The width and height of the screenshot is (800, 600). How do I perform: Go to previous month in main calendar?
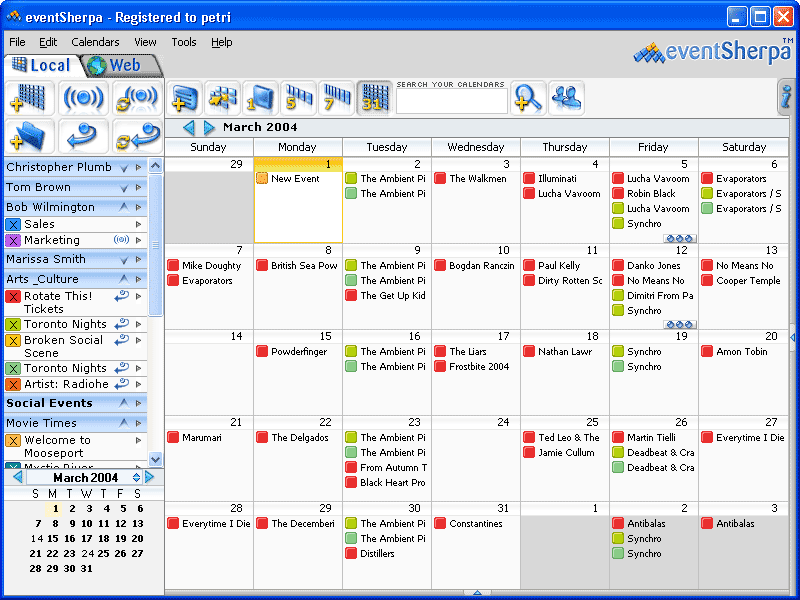click(189, 127)
